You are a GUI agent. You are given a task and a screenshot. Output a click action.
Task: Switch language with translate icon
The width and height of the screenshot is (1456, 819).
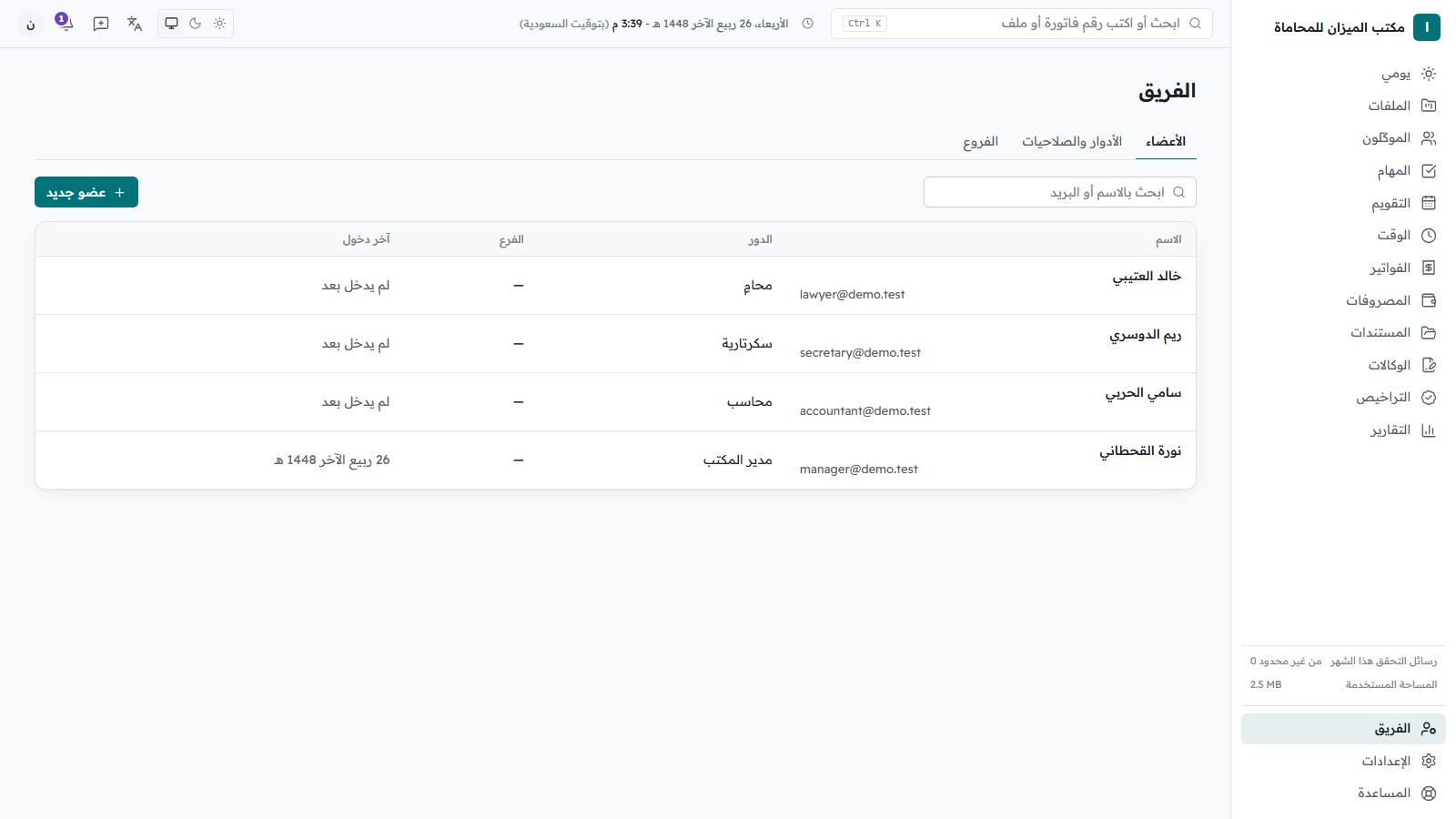[x=135, y=24]
